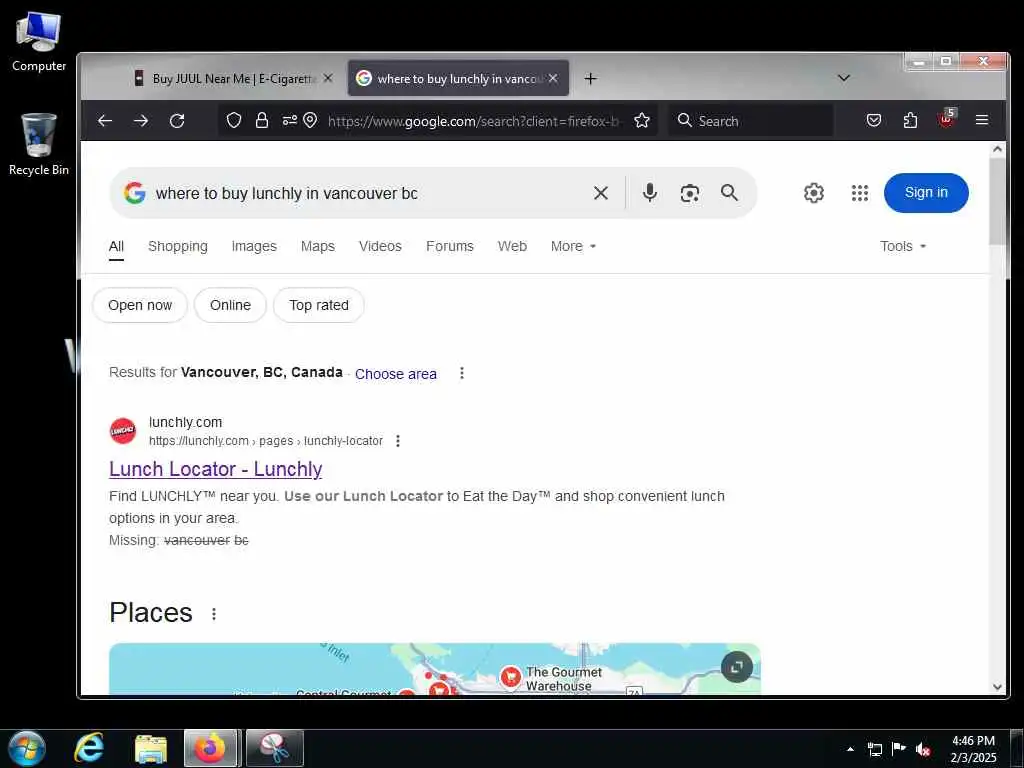1024x768 pixels.
Task: Focus the Firefox Search toolbar box
Action: pyautogui.click(x=751, y=121)
